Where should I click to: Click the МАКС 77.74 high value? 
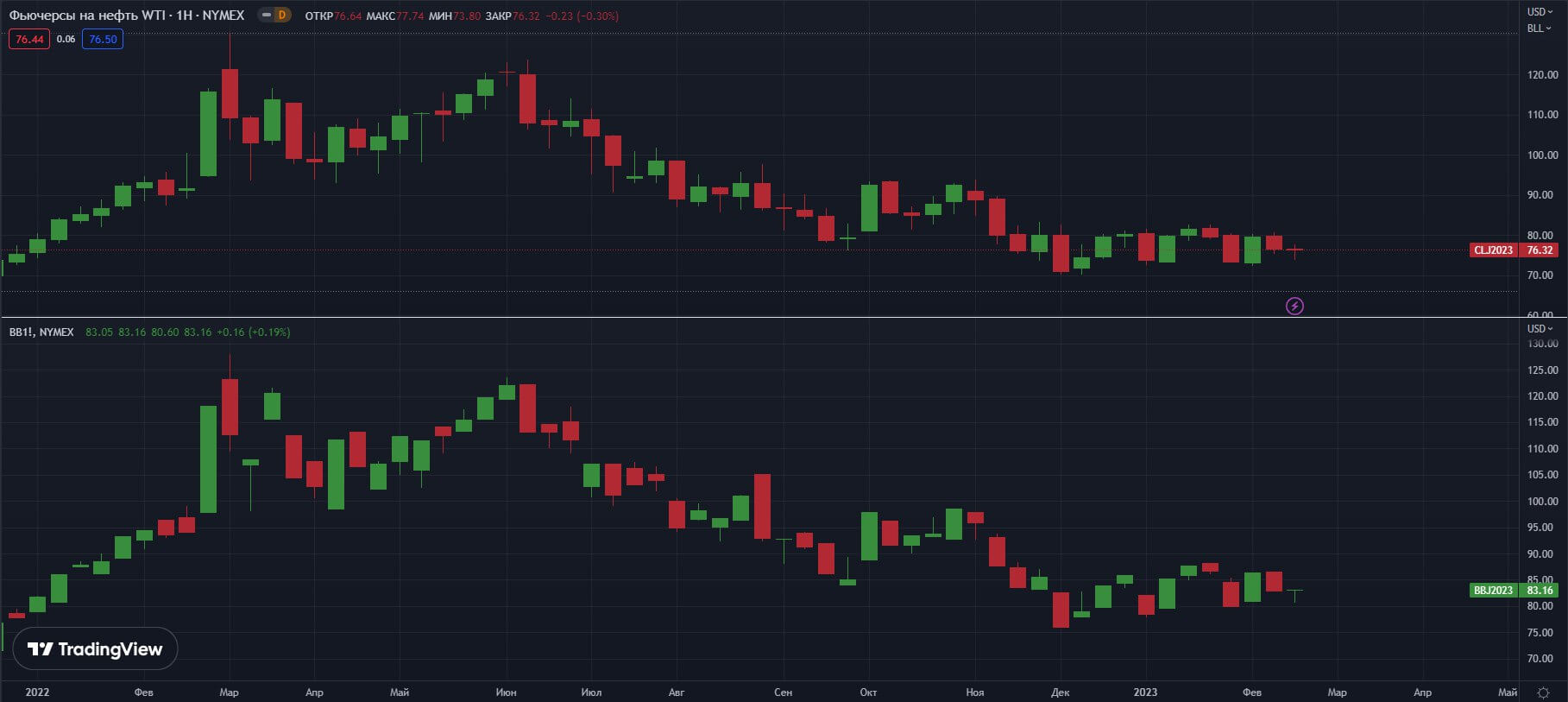pyautogui.click(x=395, y=16)
